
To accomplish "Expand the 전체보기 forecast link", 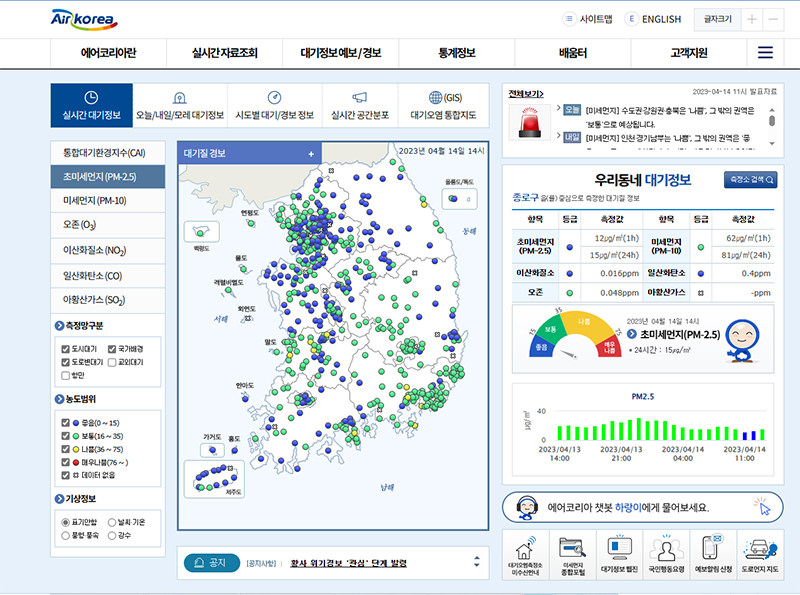I will (x=526, y=94).
